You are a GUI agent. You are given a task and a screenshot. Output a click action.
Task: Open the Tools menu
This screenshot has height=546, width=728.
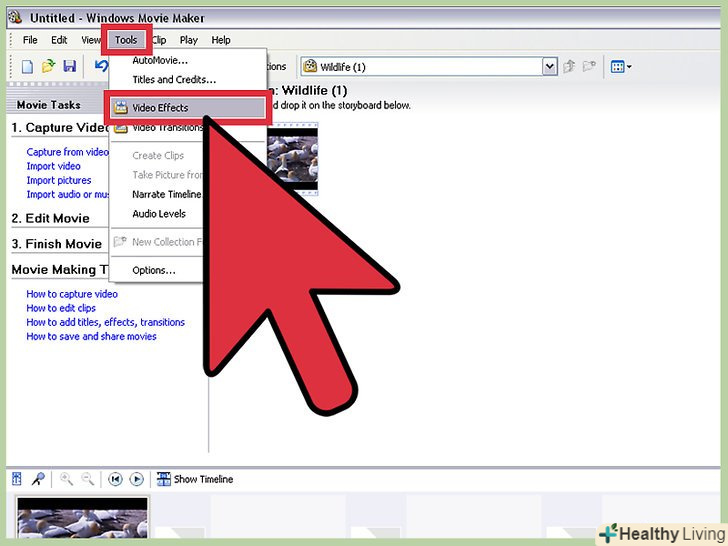click(x=126, y=40)
